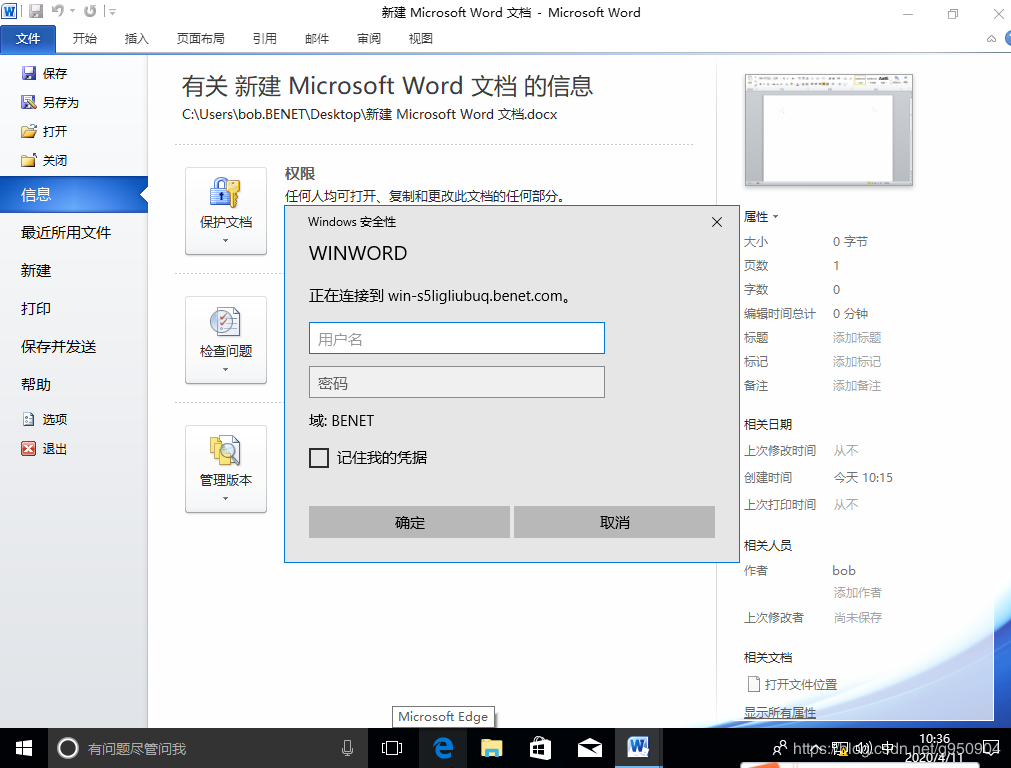
Task: Open the Customize Quick Access Toolbar arrow
Action: coord(112,12)
